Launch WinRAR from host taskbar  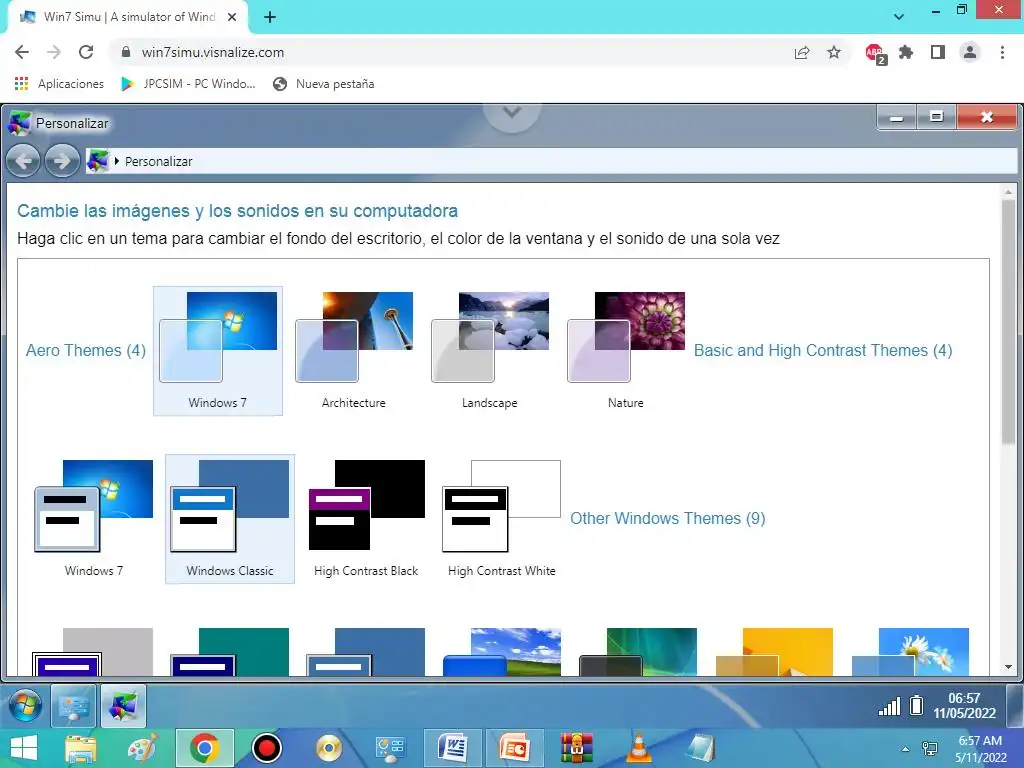pyautogui.click(x=577, y=748)
